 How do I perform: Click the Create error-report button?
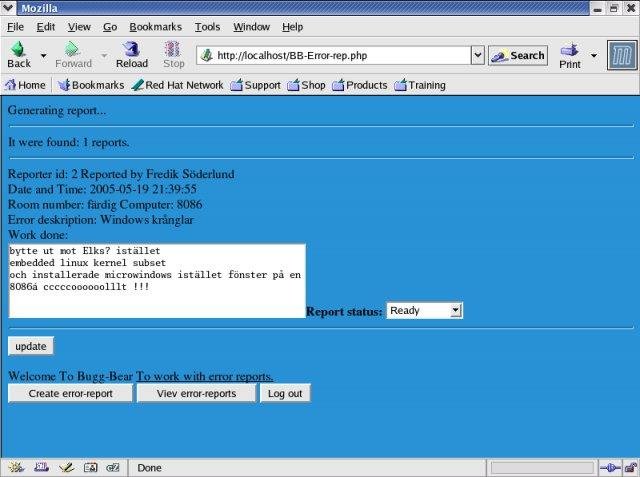[70, 393]
